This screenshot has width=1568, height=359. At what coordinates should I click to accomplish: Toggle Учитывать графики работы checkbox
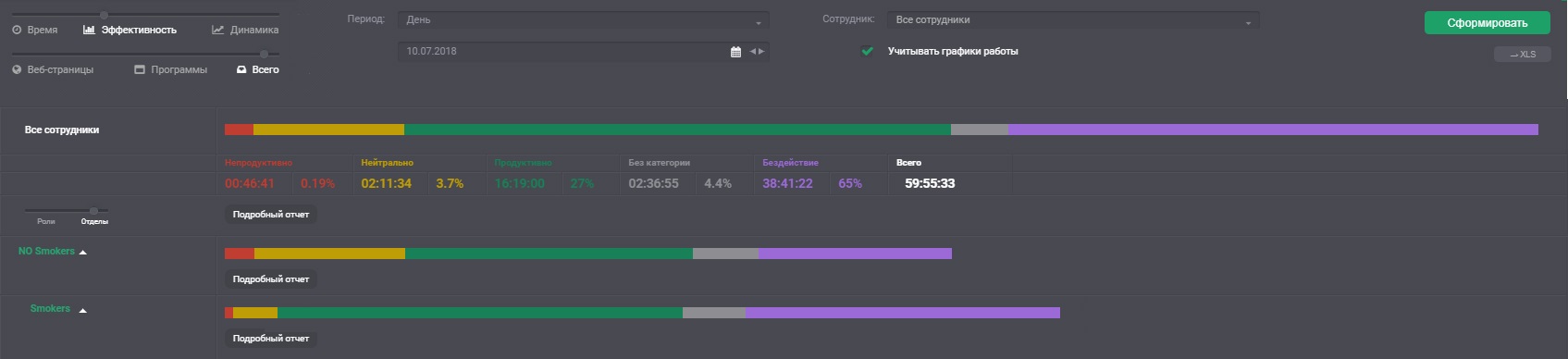[x=868, y=52]
